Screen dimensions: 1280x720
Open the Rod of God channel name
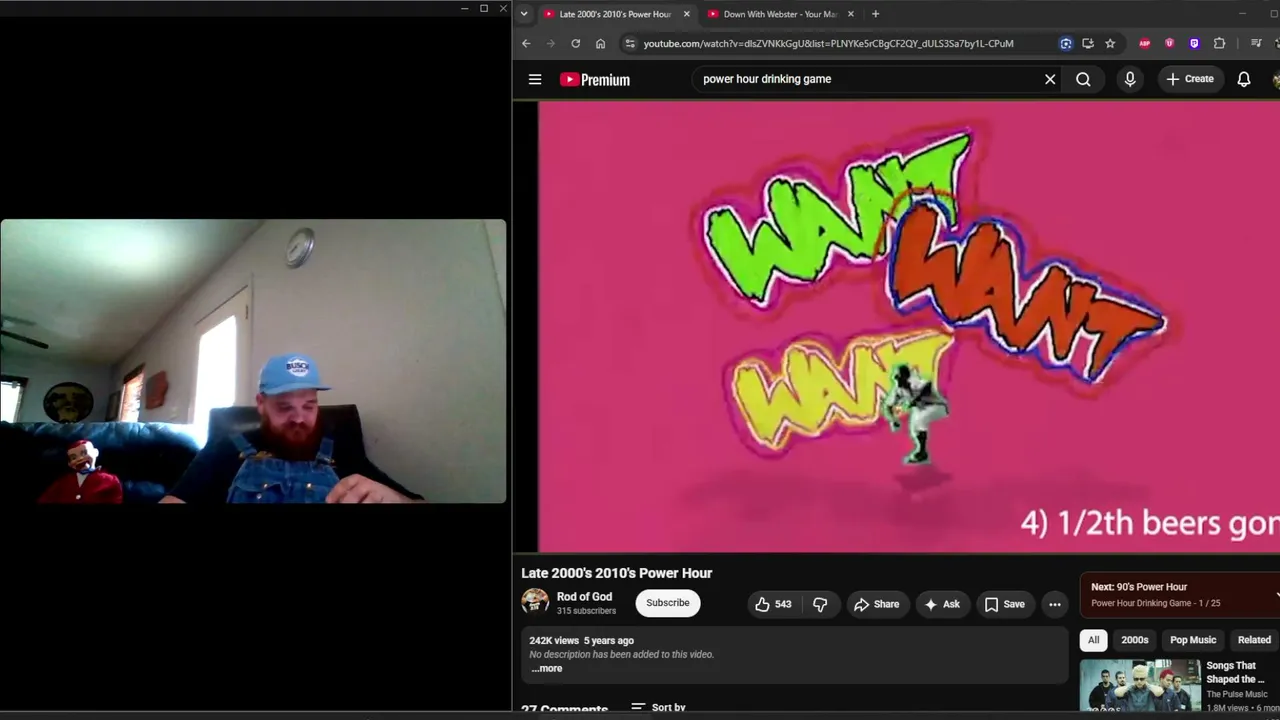pyautogui.click(x=584, y=597)
